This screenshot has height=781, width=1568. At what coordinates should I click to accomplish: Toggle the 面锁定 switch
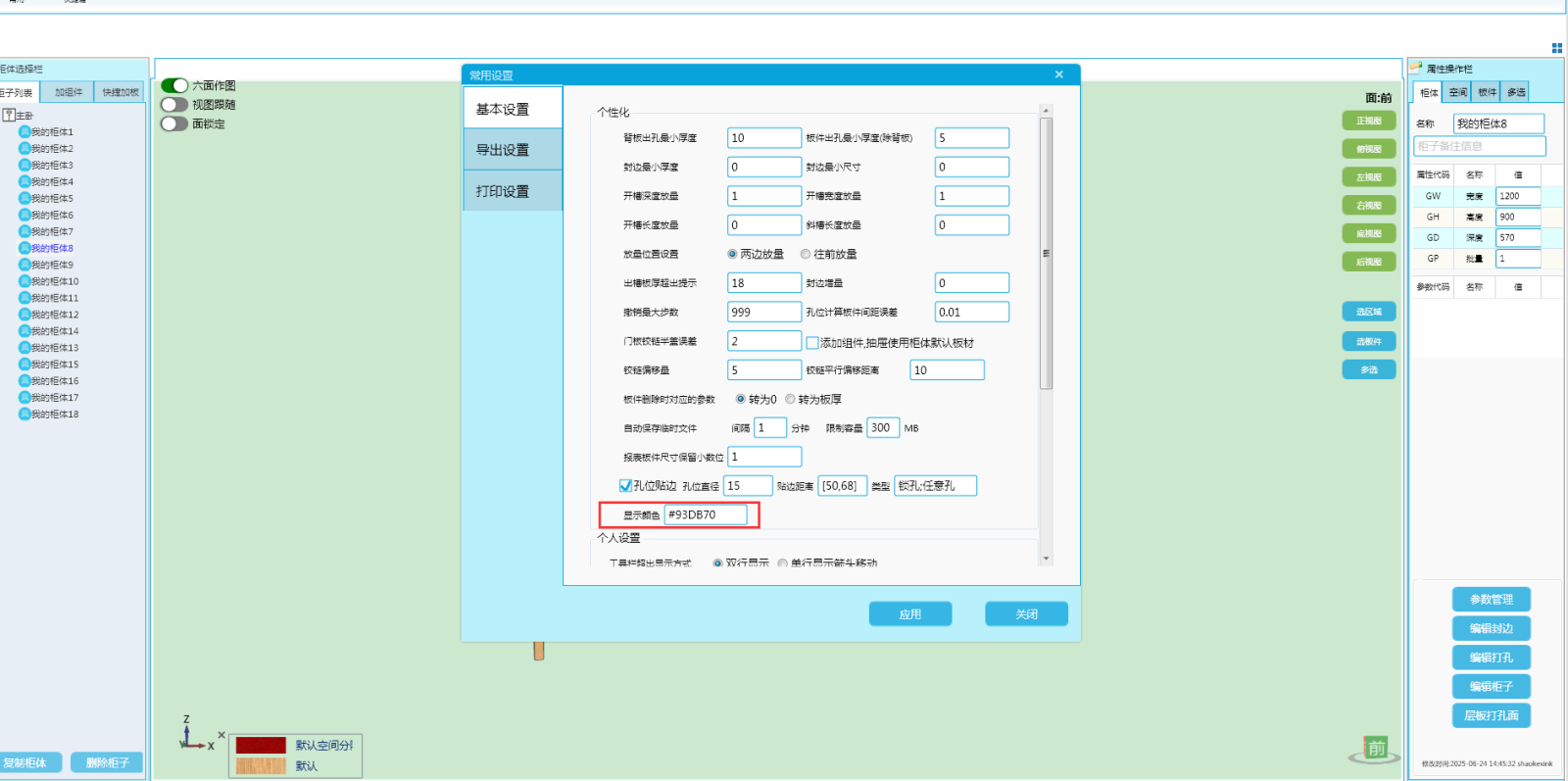tap(174, 123)
